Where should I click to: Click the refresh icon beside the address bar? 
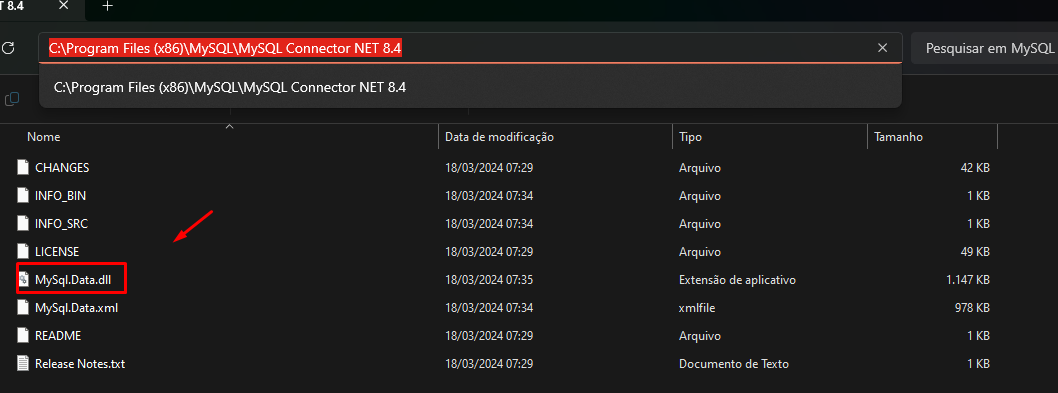(x=7, y=48)
